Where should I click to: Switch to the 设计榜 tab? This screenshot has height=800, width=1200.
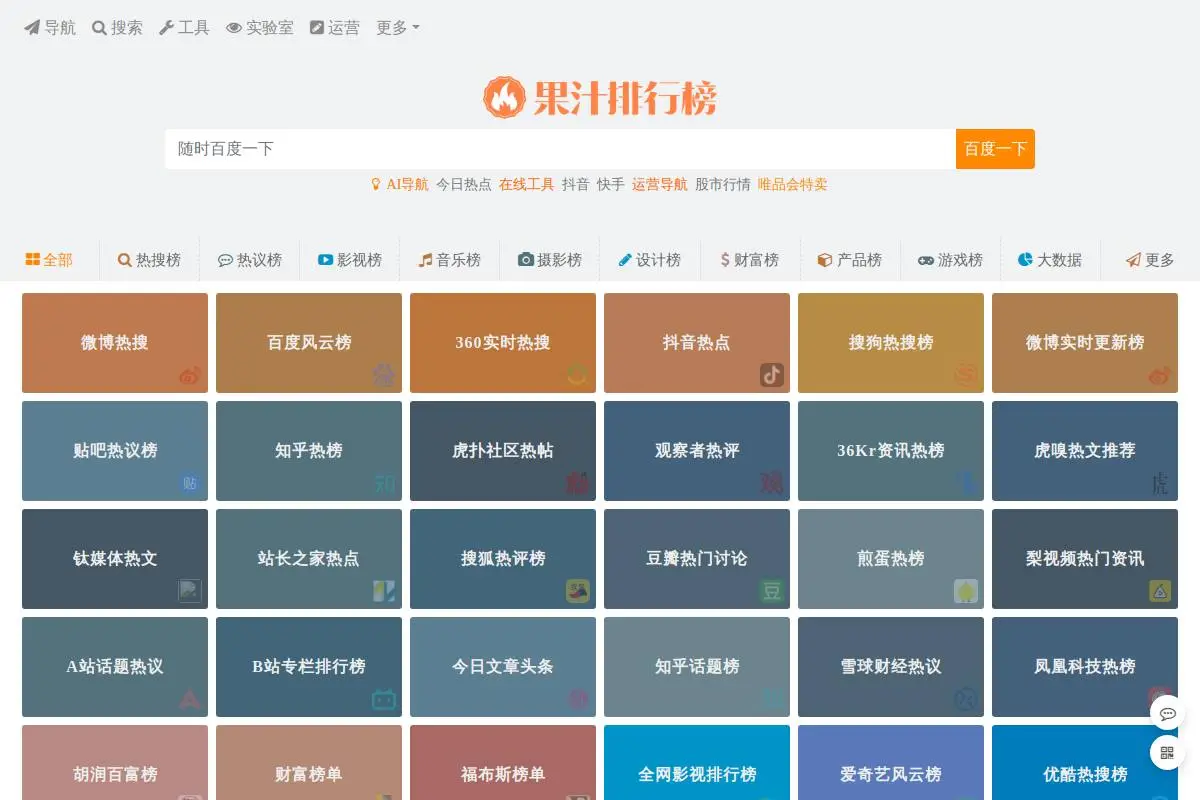point(650,260)
